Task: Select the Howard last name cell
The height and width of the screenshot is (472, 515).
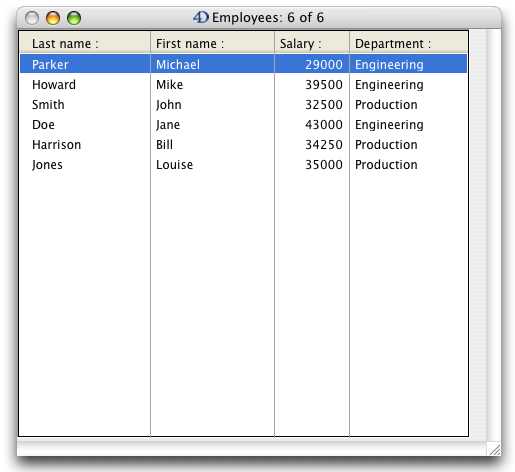Action: point(85,85)
